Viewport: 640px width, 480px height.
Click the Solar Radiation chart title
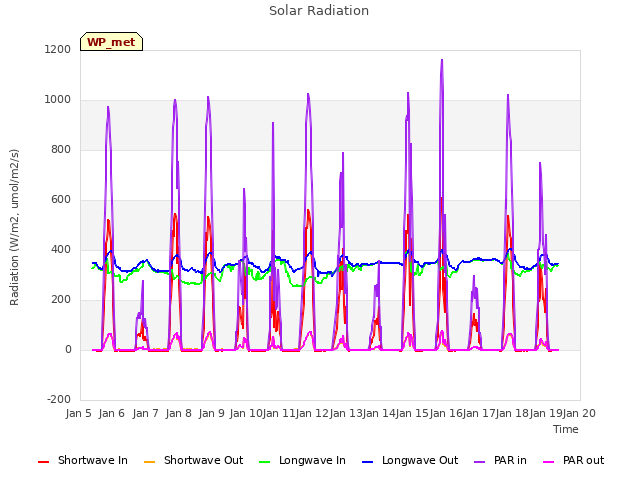(319, 11)
